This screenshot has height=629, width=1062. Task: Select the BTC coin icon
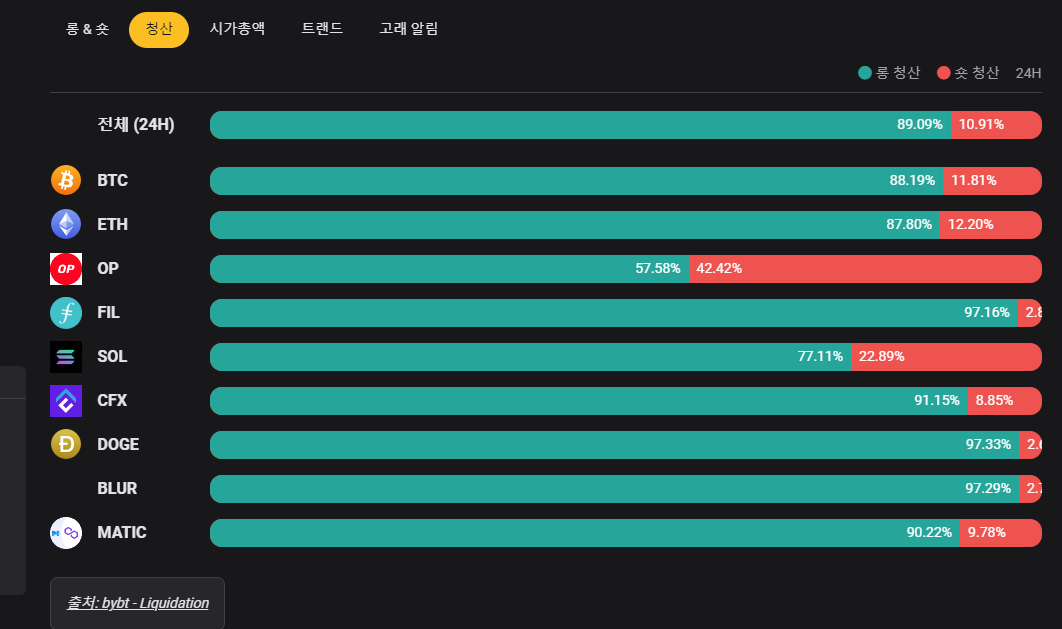[65, 180]
